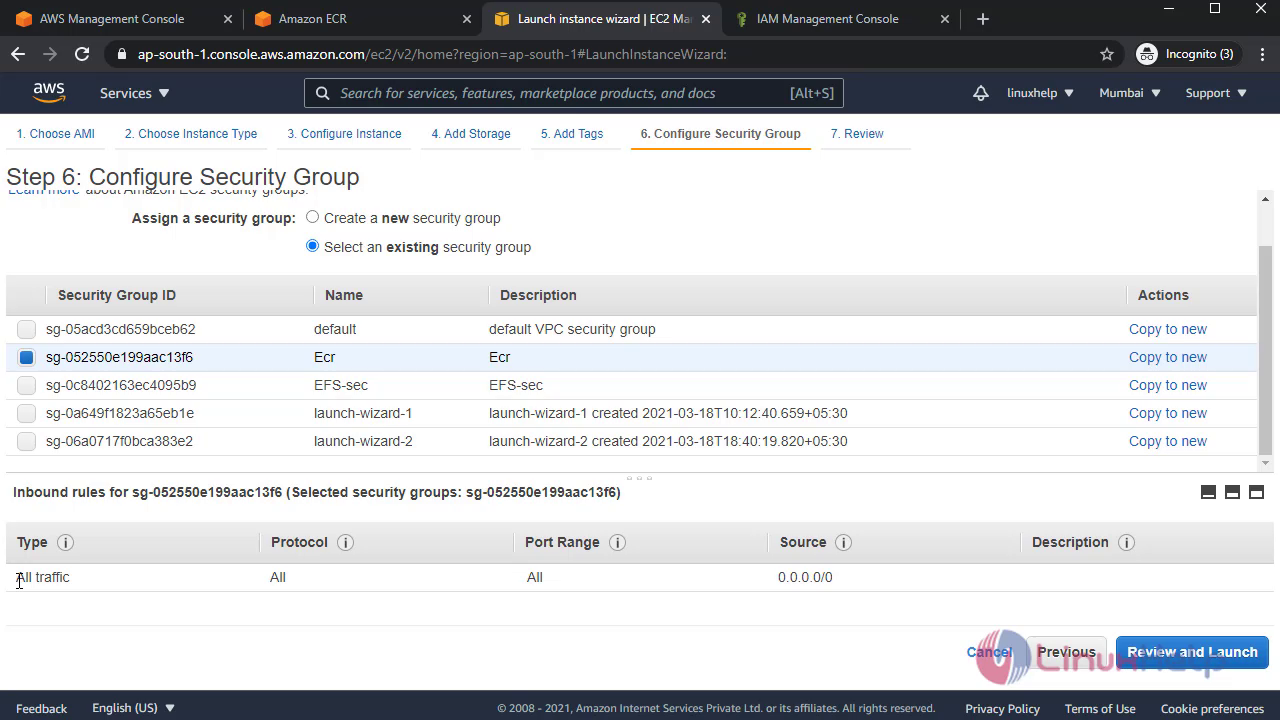The width and height of the screenshot is (1280, 720).
Task: Check the EFS-sec security group box
Action: click(26, 385)
